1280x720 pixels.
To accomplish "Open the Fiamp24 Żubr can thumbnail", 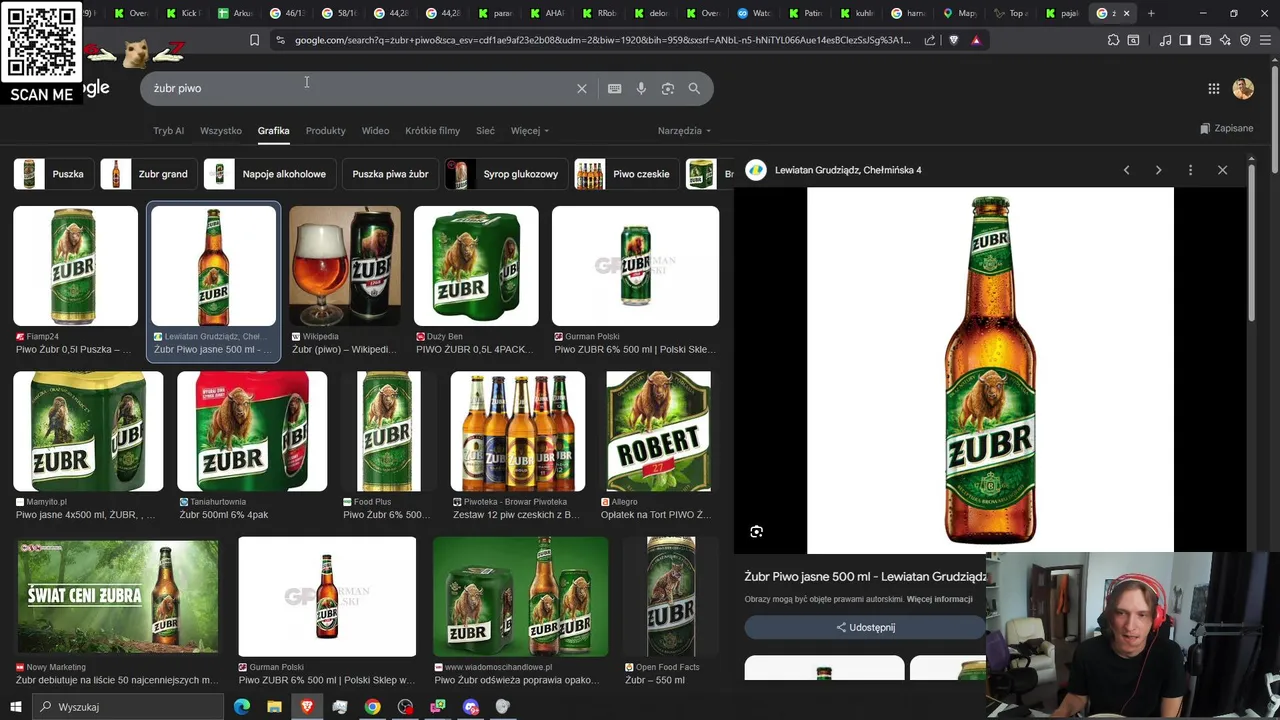I will click(x=75, y=266).
